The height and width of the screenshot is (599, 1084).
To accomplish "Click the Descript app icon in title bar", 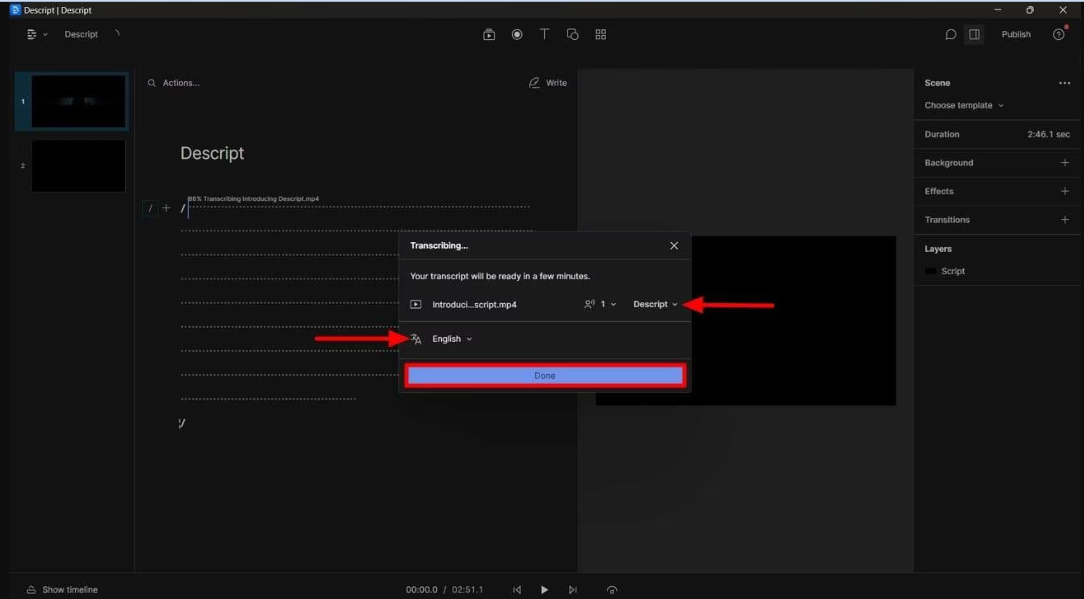I will point(15,10).
